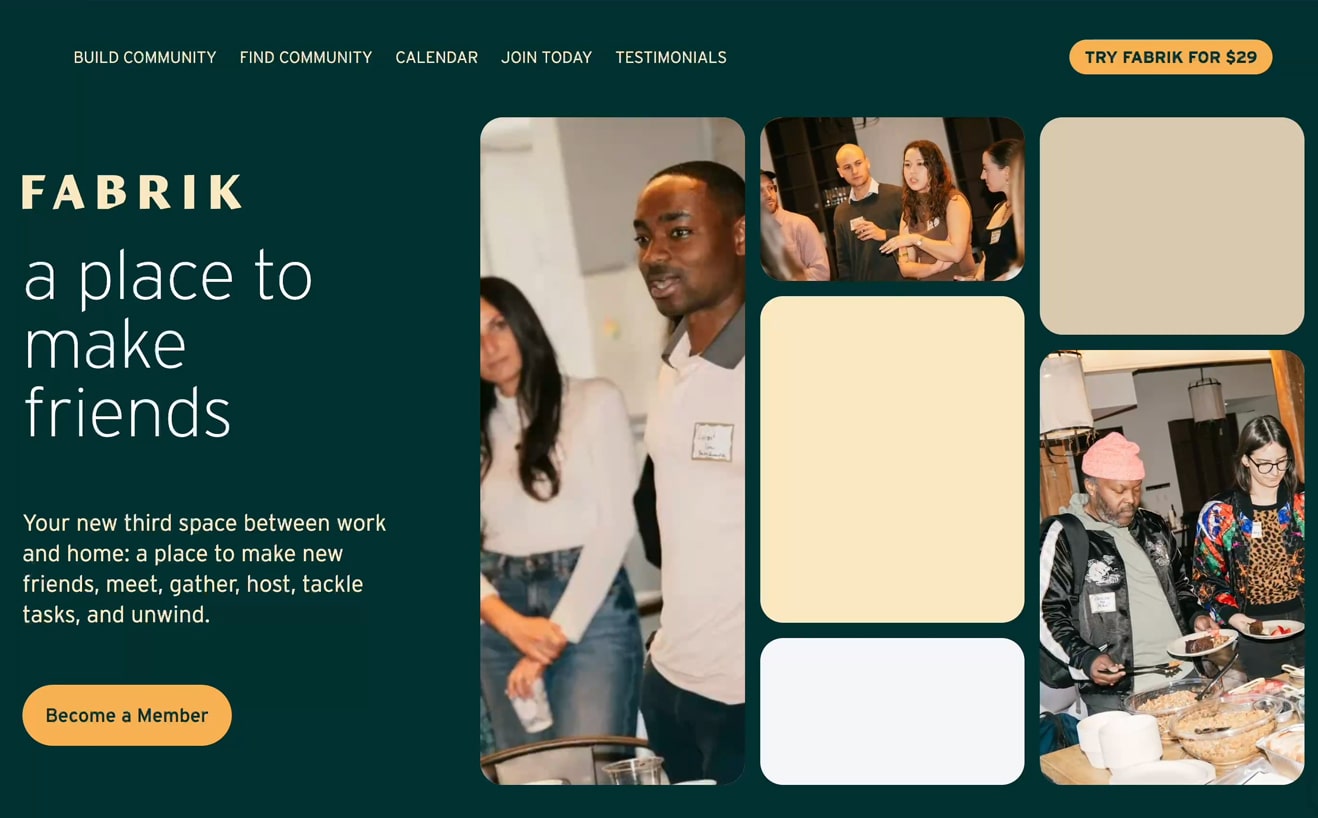1318x818 pixels.
Task: Select Join Today in the top menu
Action: (x=547, y=58)
